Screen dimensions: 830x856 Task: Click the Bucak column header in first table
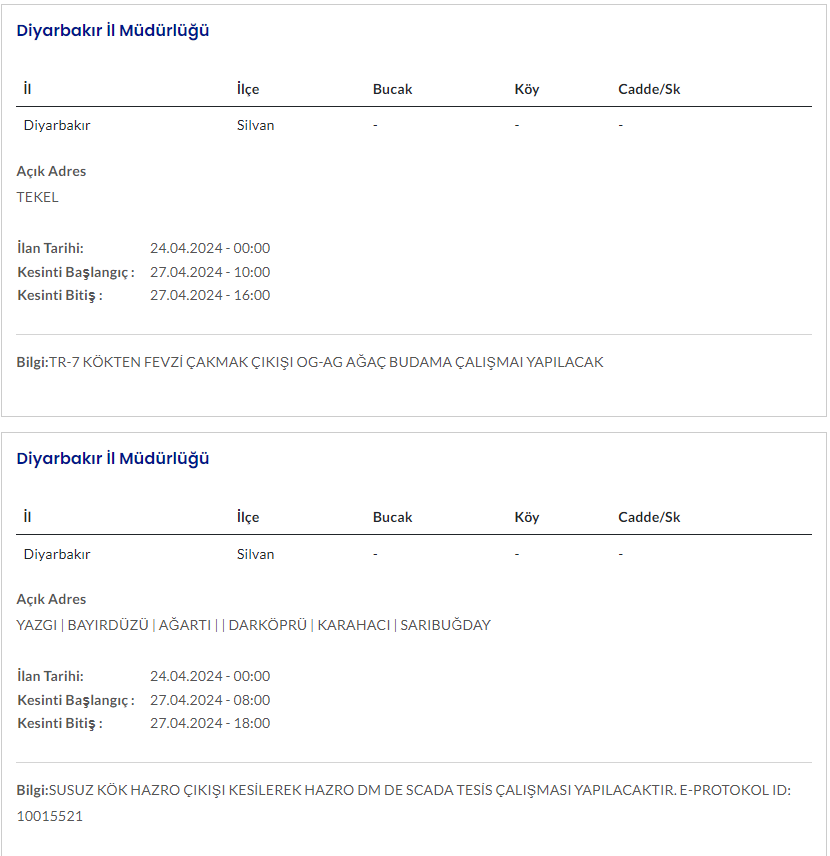point(392,89)
